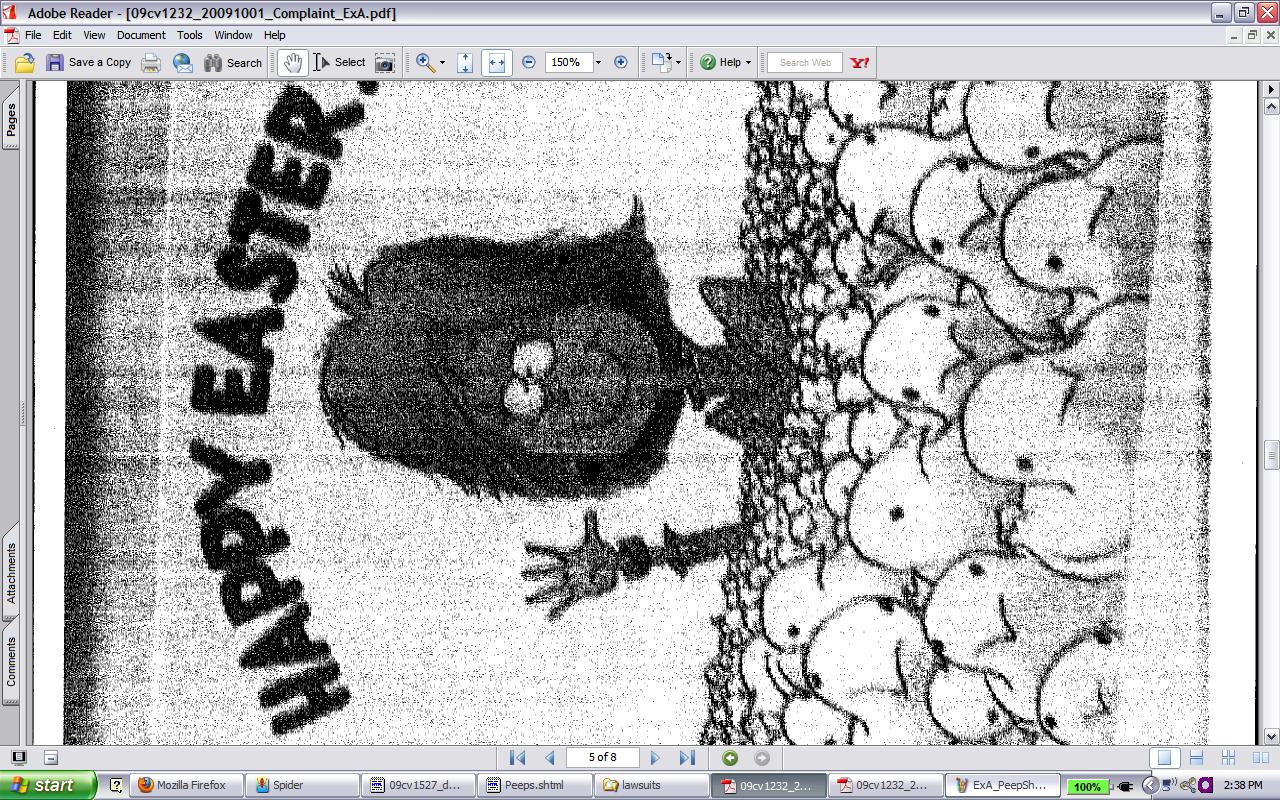The height and width of the screenshot is (800, 1280).
Task: Click the Open file folder icon
Action: [24, 62]
